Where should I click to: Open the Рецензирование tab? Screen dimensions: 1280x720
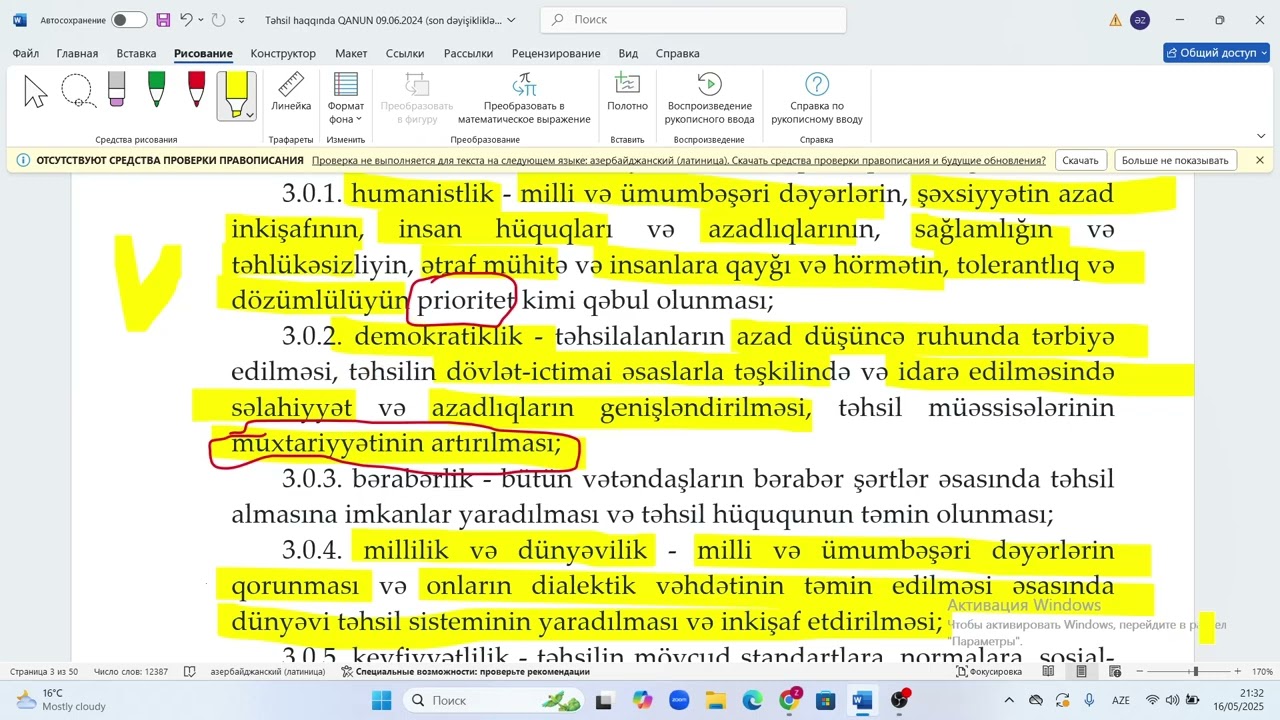pyautogui.click(x=556, y=53)
